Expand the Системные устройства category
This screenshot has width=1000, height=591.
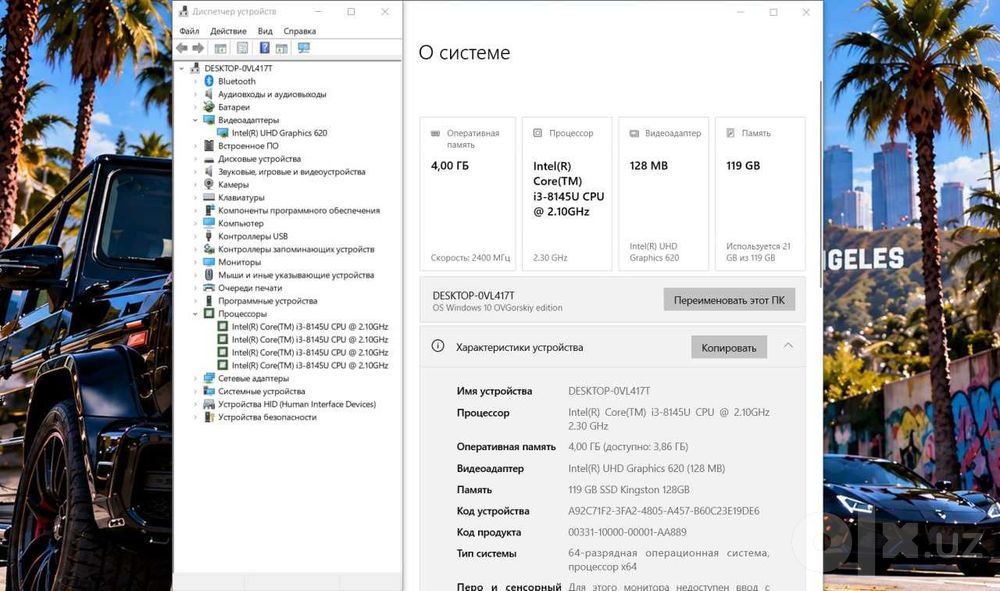pyautogui.click(x=195, y=391)
